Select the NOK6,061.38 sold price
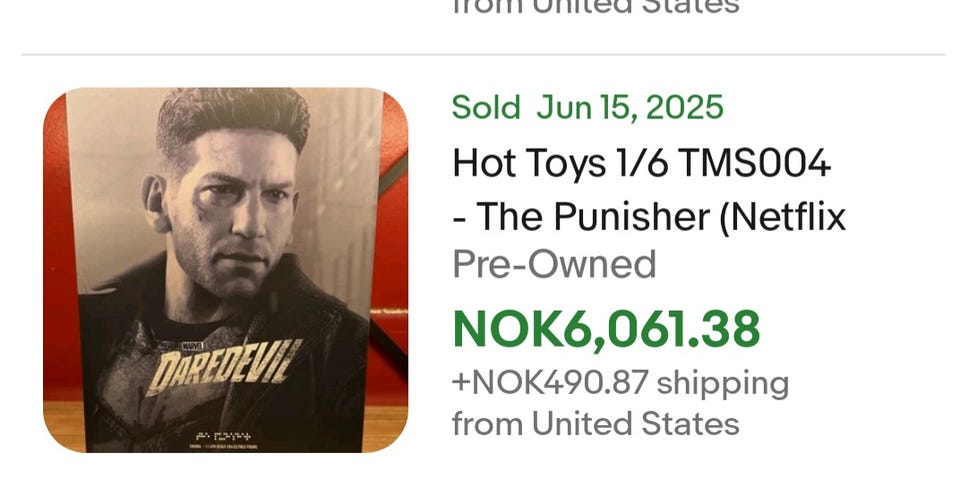960x496 pixels. (x=606, y=329)
